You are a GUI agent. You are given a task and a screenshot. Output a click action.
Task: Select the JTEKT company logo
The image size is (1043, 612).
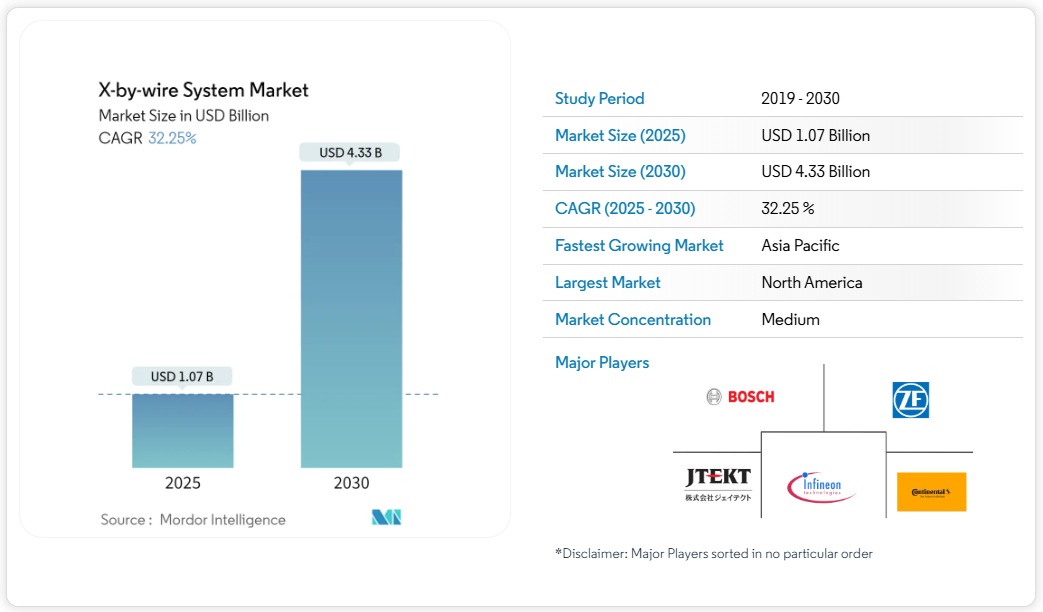click(718, 483)
